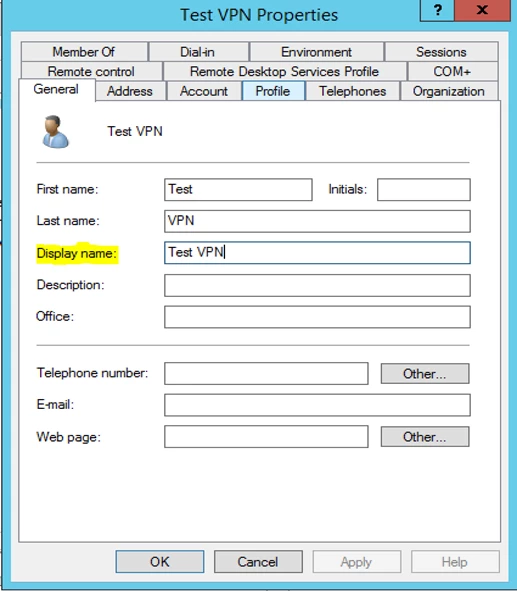Click the Help button
The image size is (517, 591).
pos(455,562)
